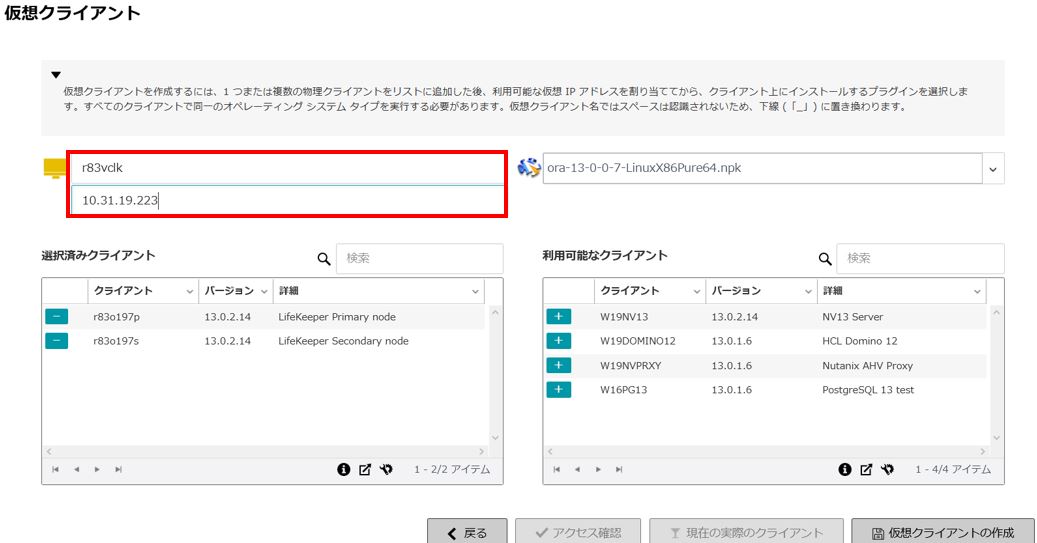Click the scroll-down arrow in available clients list
Viewport: 1037px width, 543px height.
coord(997,438)
